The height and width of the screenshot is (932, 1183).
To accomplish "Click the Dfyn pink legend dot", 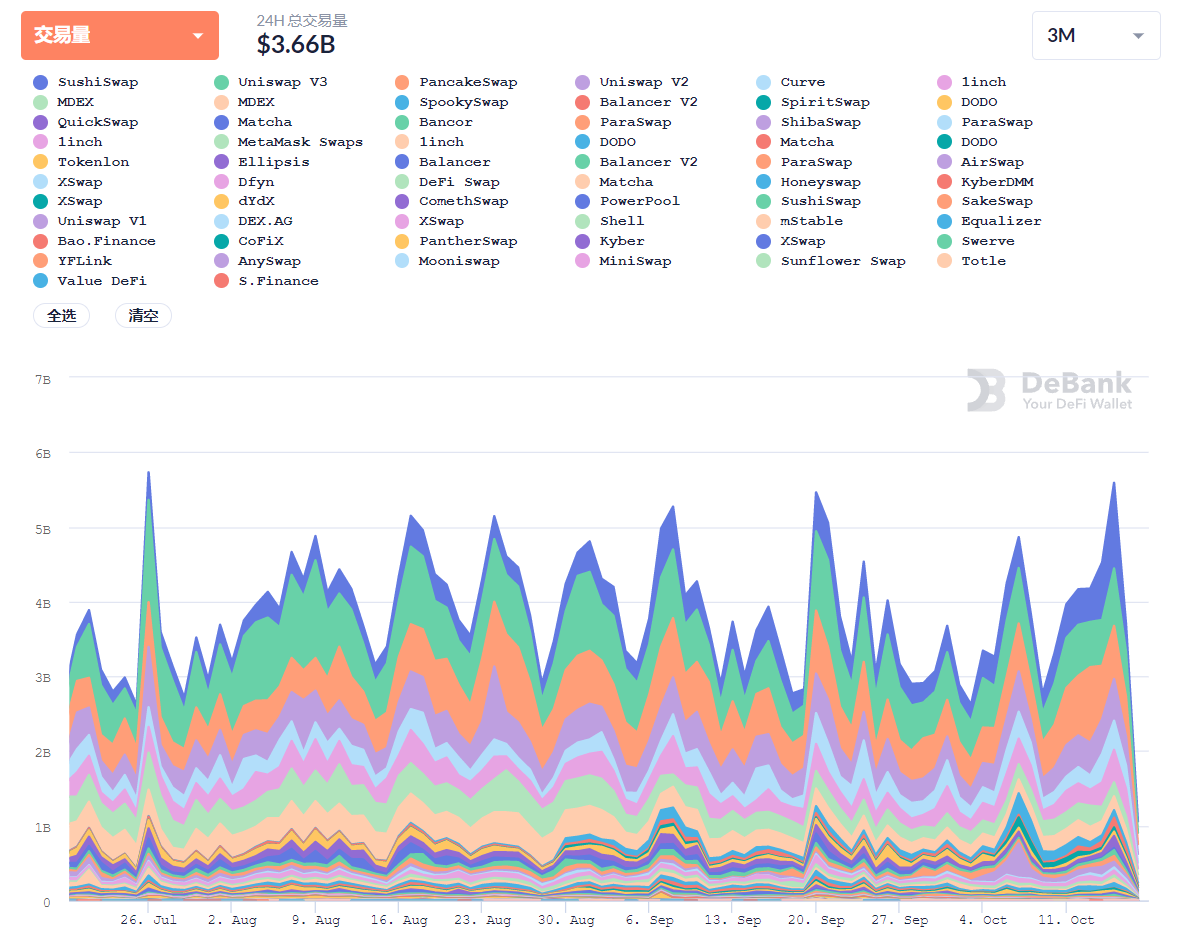I will (221, 182).
